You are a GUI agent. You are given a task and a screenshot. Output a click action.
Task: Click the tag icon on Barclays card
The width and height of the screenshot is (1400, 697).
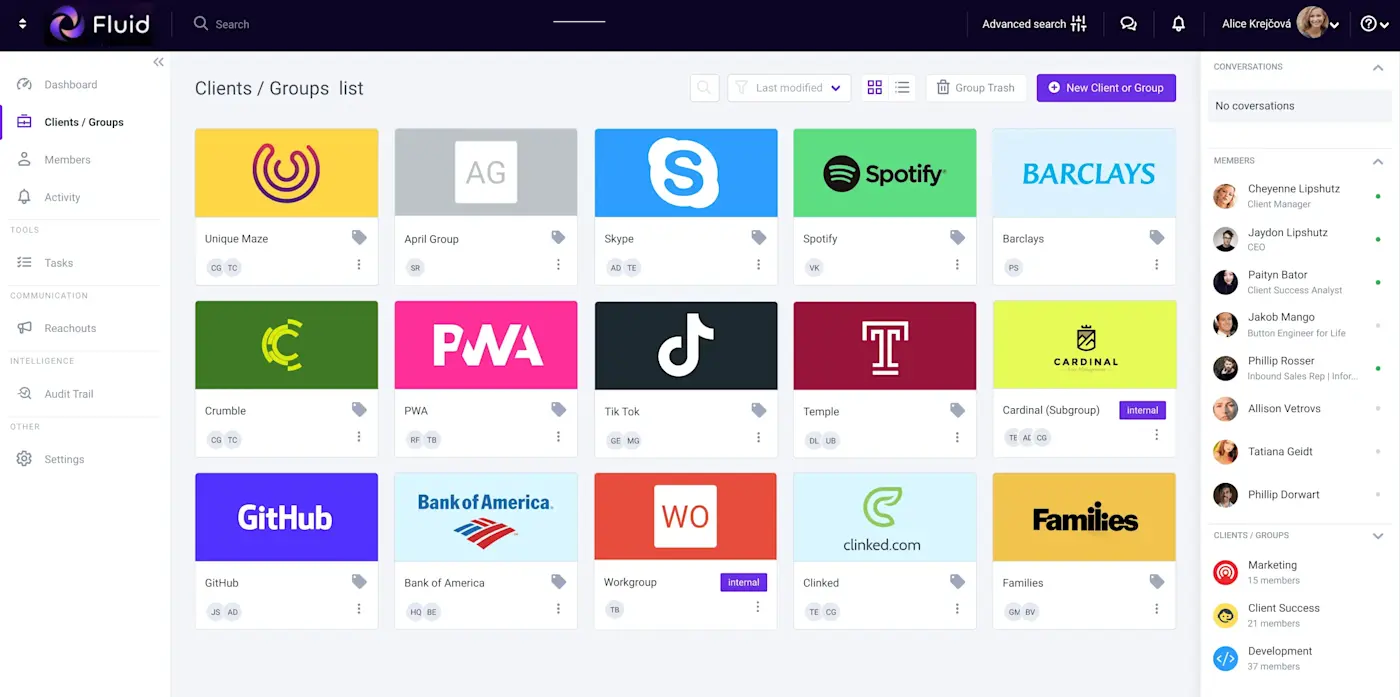click(x=1157, y=237)
